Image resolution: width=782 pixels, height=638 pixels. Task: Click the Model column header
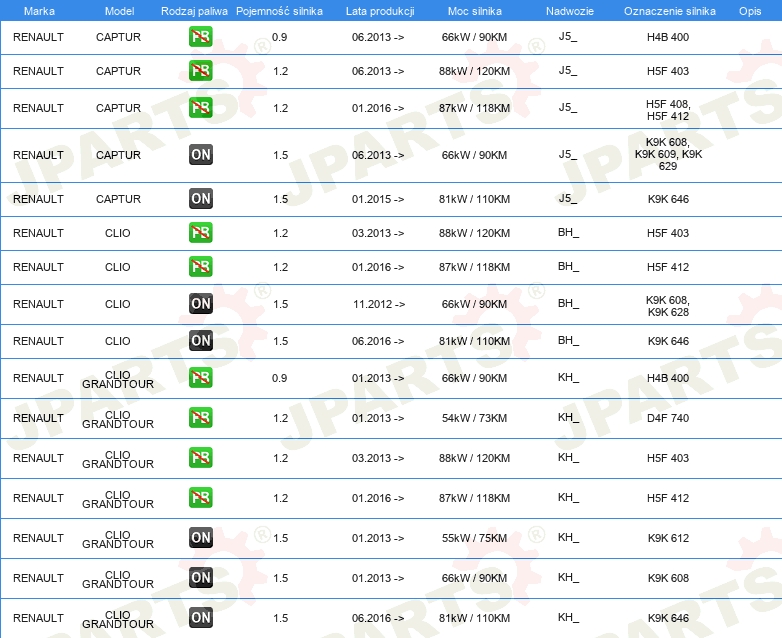[x=119, y=11]
